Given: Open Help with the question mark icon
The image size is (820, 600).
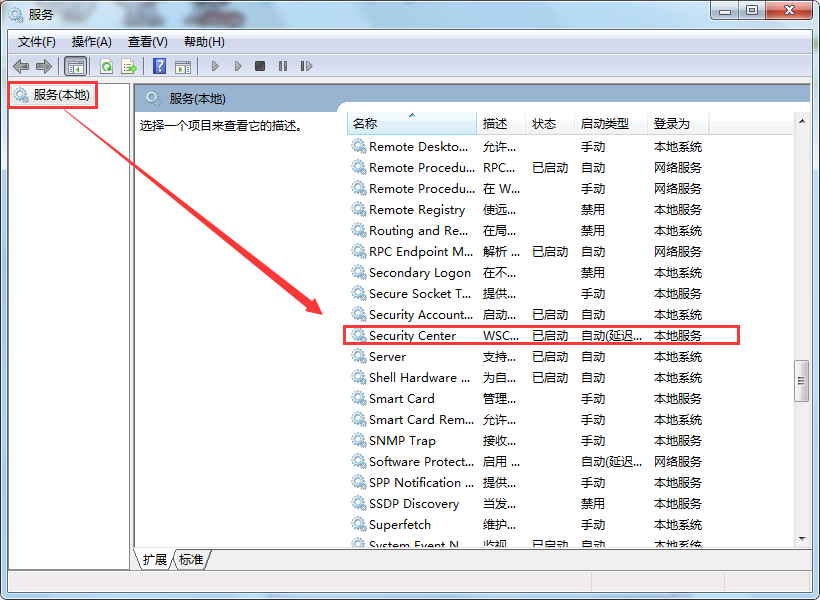Looking at the screenshot, I should click(159, 66).
